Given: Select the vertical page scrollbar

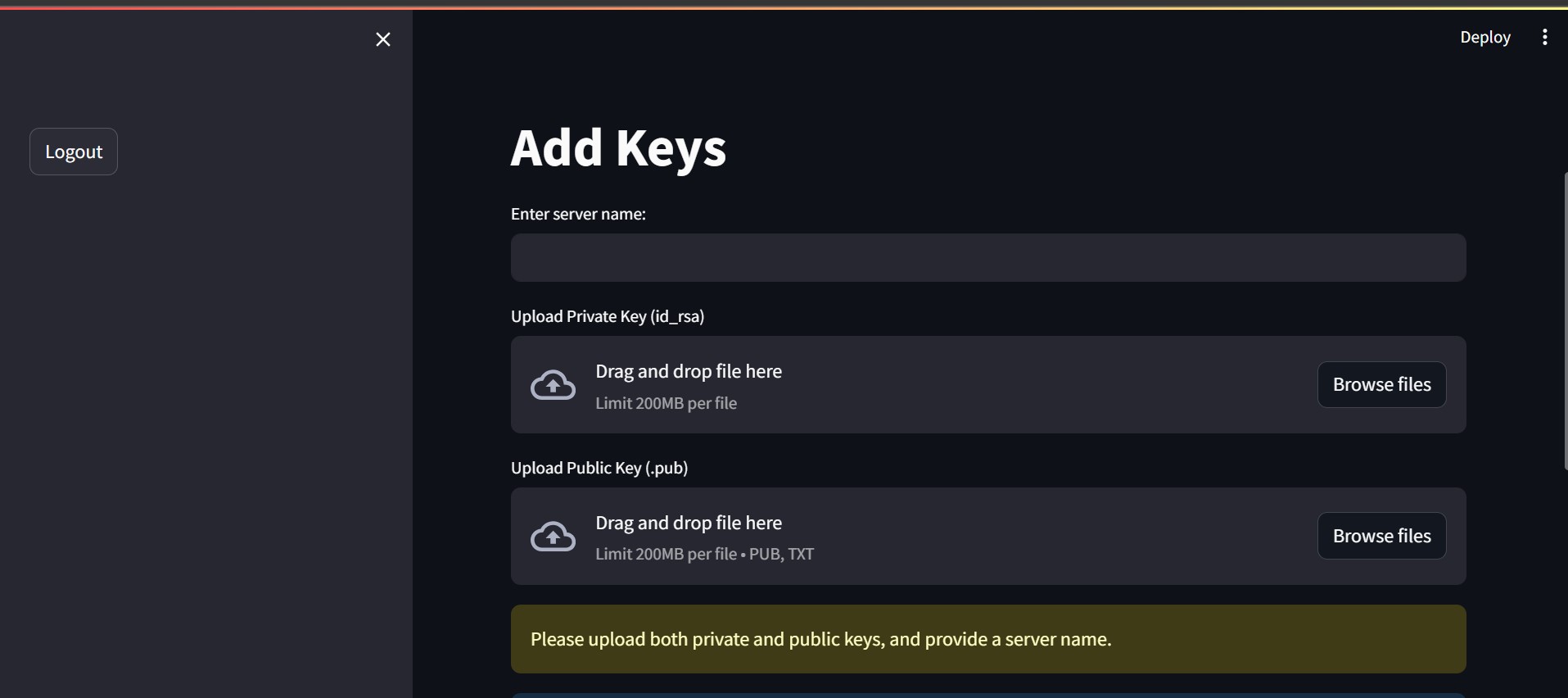Looking at the screenshot, I should (x=1565, y=320).
